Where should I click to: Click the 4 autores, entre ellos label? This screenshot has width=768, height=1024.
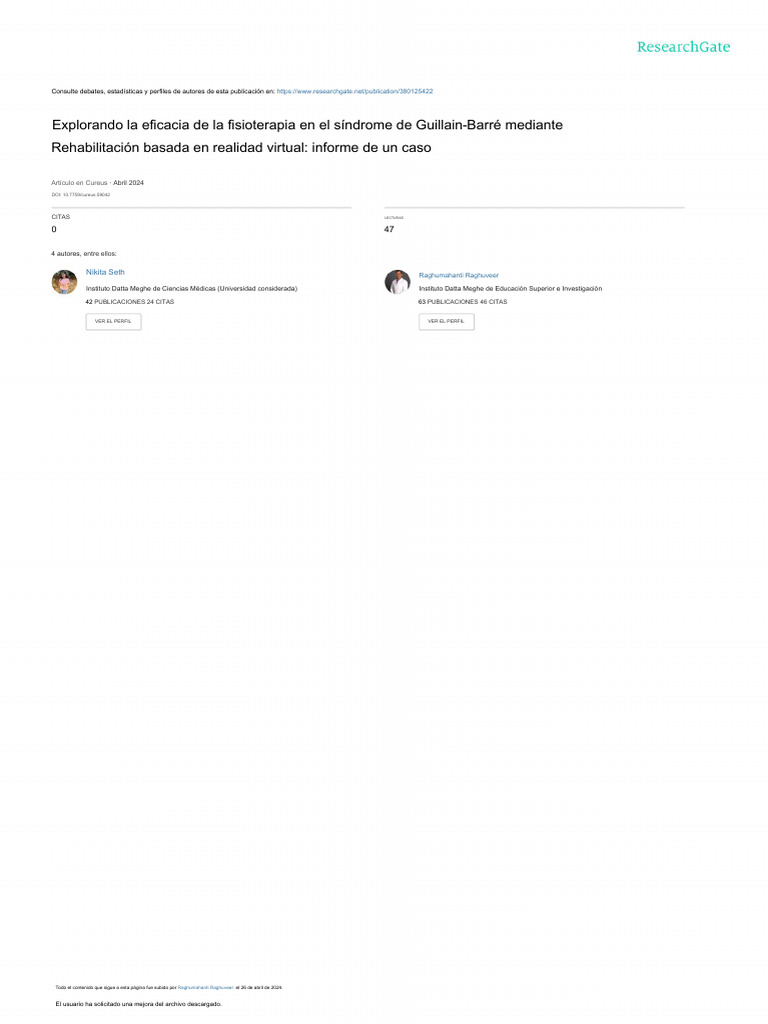pos(84,253)
